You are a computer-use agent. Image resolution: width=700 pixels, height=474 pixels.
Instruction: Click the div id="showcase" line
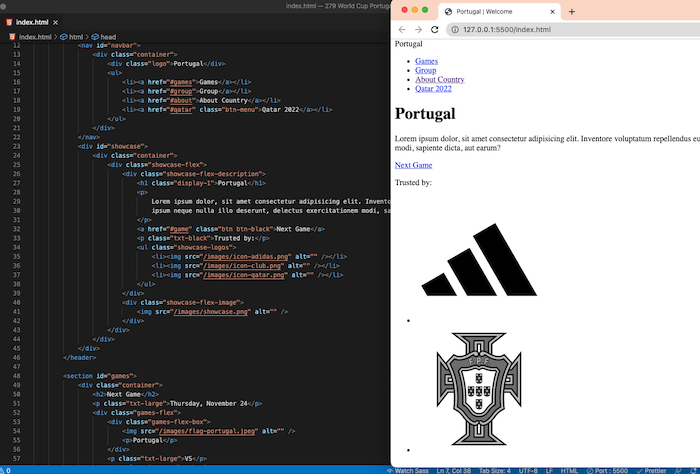112,146
